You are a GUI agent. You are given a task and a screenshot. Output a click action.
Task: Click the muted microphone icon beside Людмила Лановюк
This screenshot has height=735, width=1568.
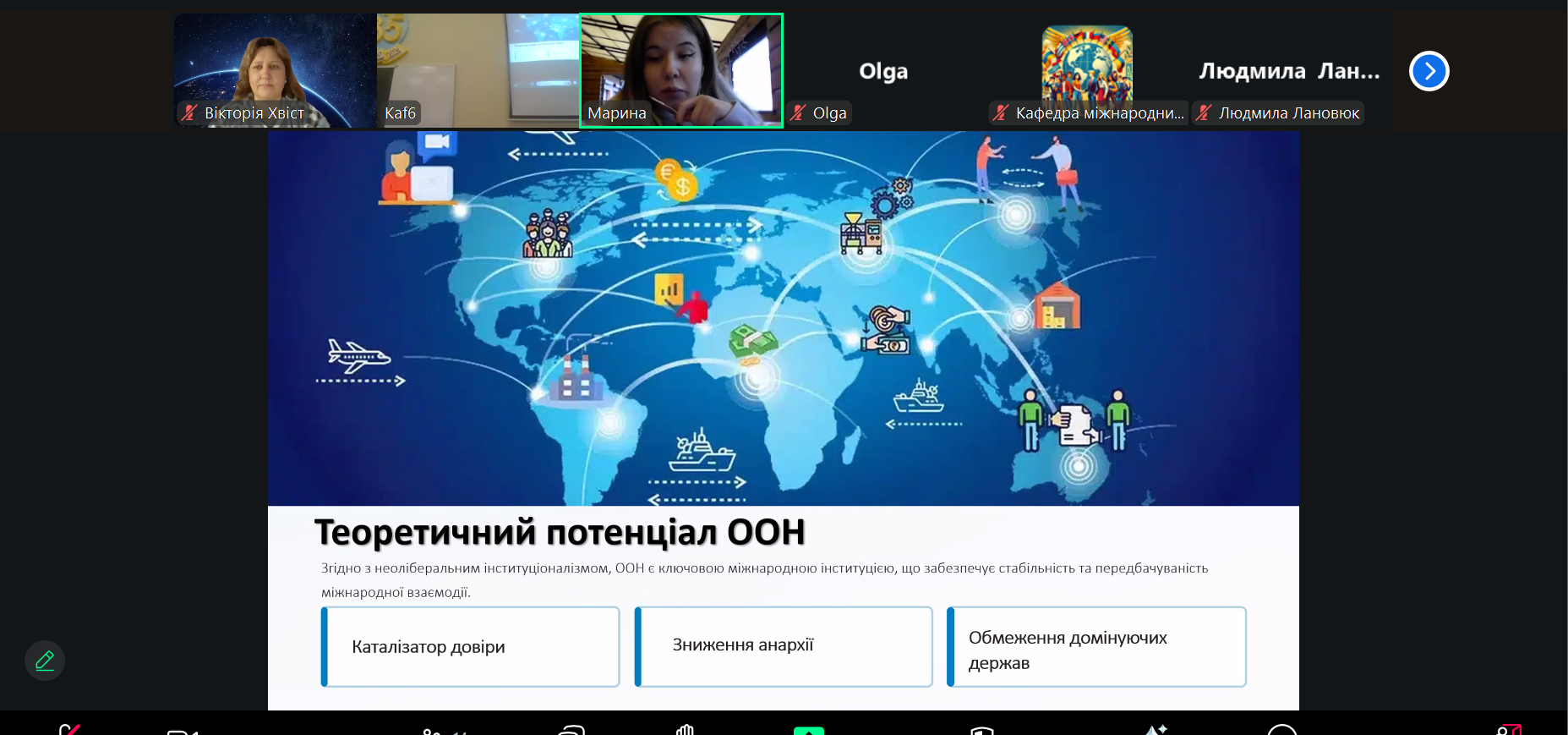coord(1205,112)
